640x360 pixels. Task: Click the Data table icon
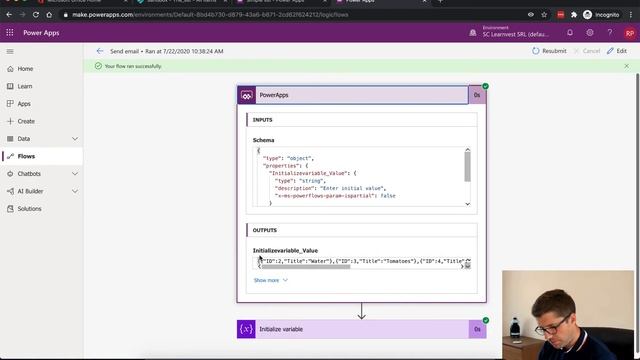tap(10, 139)
